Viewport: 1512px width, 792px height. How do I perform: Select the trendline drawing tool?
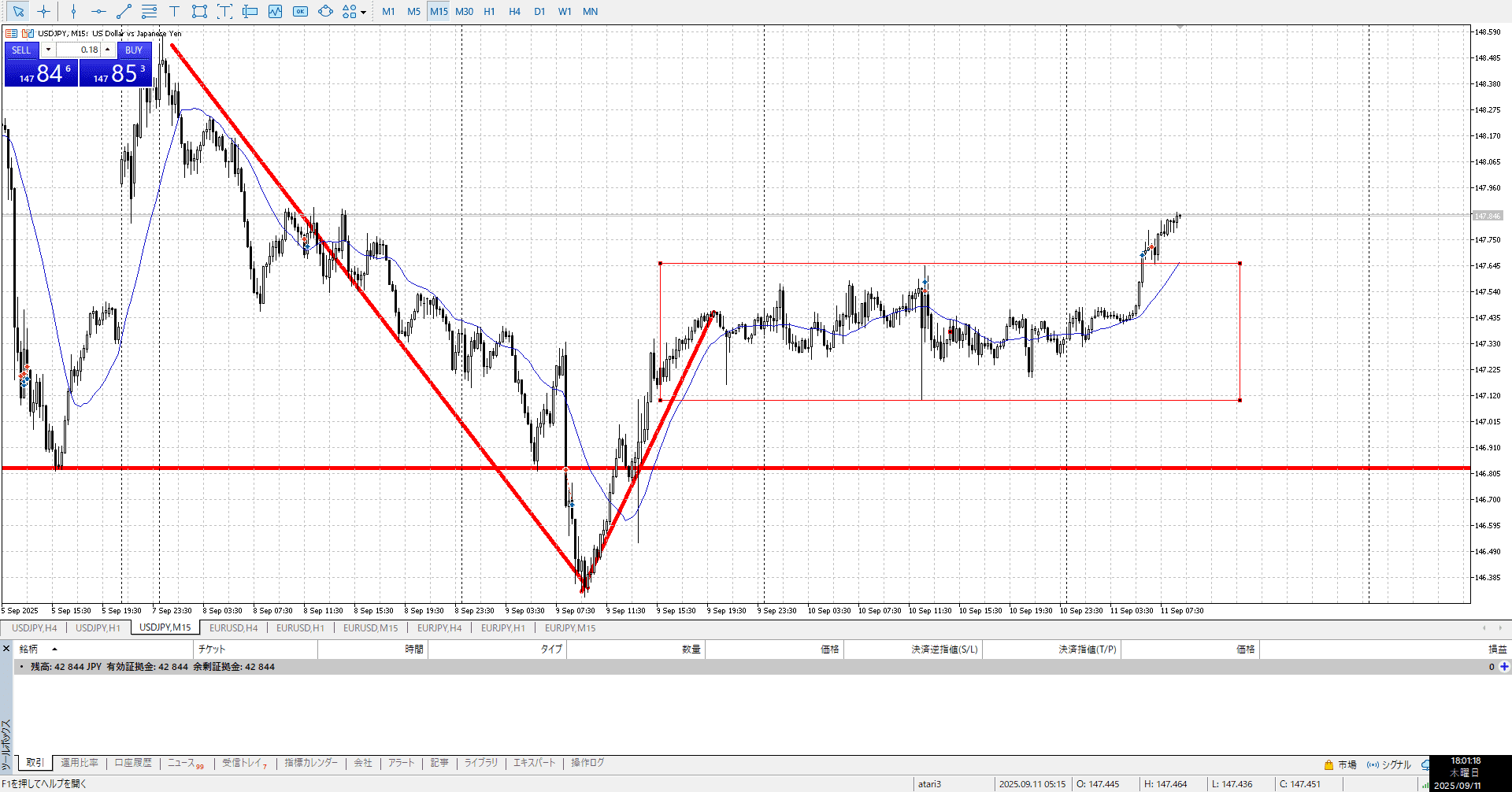click(x=124, y=11)
